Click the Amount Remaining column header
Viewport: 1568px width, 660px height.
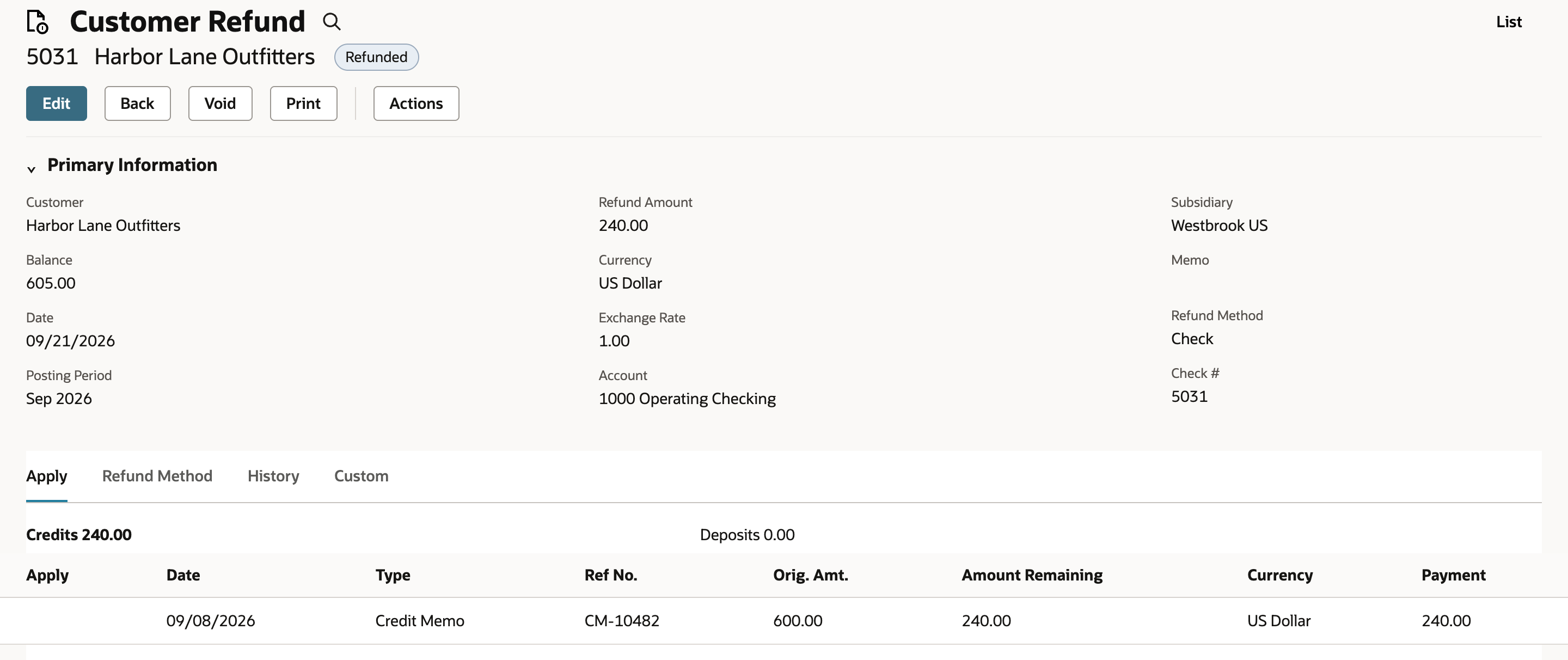(x=1032, y=575)
